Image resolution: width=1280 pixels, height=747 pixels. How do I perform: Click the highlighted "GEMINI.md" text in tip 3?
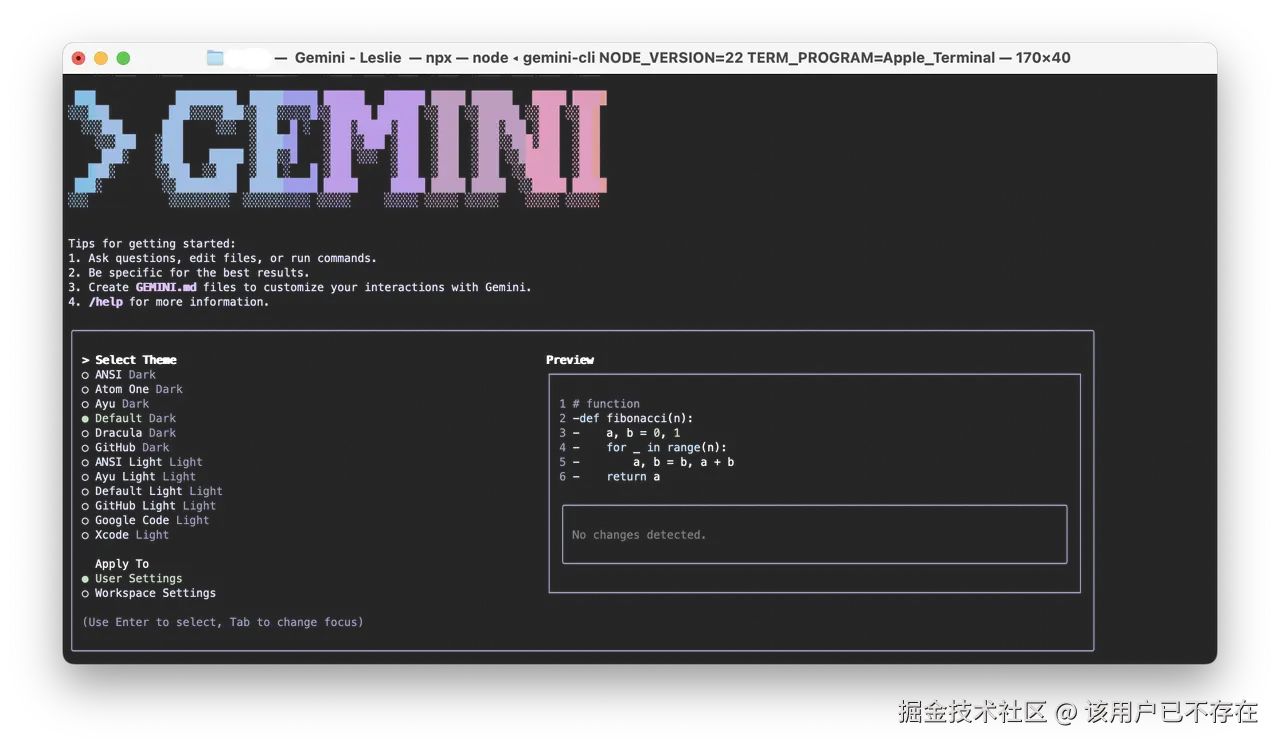166,287
